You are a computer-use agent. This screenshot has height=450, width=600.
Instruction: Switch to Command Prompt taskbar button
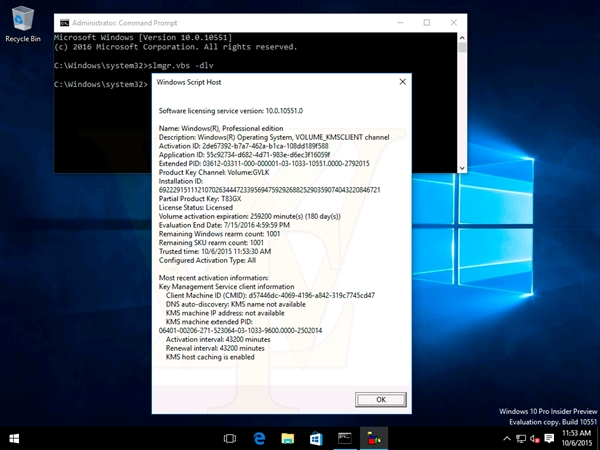tap(344, 438)
